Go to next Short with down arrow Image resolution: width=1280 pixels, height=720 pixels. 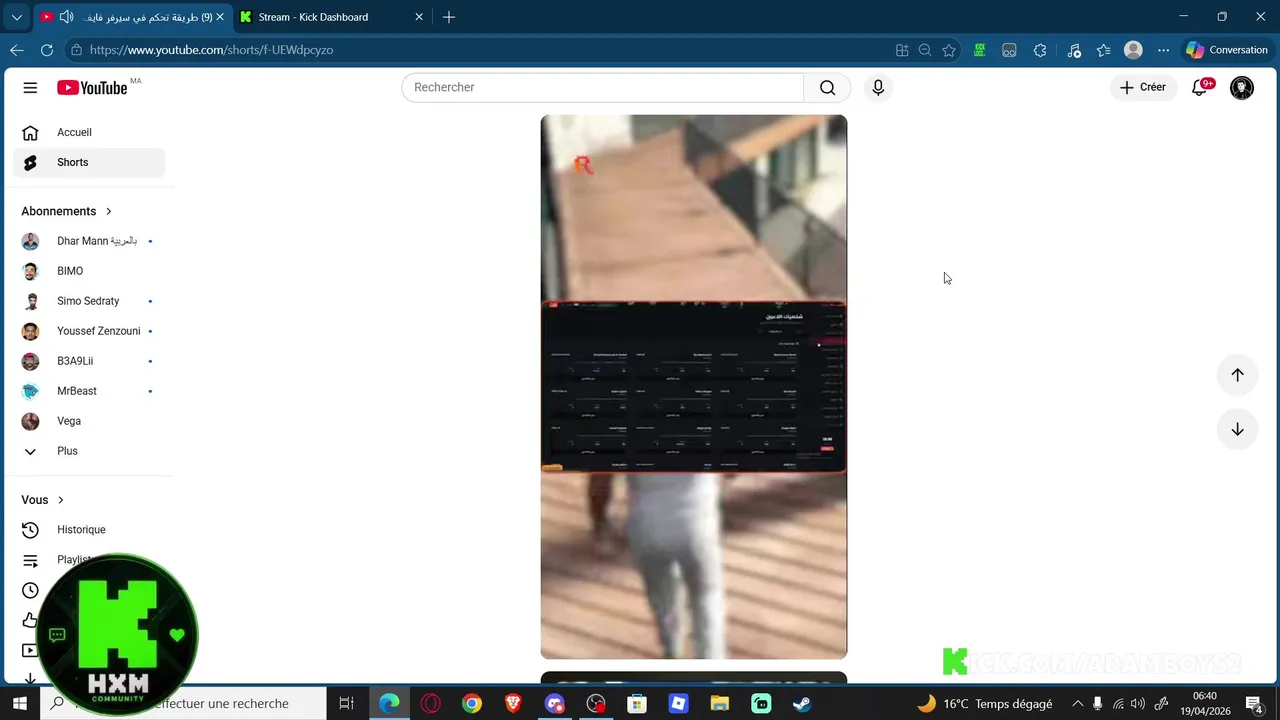tap(1237, 429)
